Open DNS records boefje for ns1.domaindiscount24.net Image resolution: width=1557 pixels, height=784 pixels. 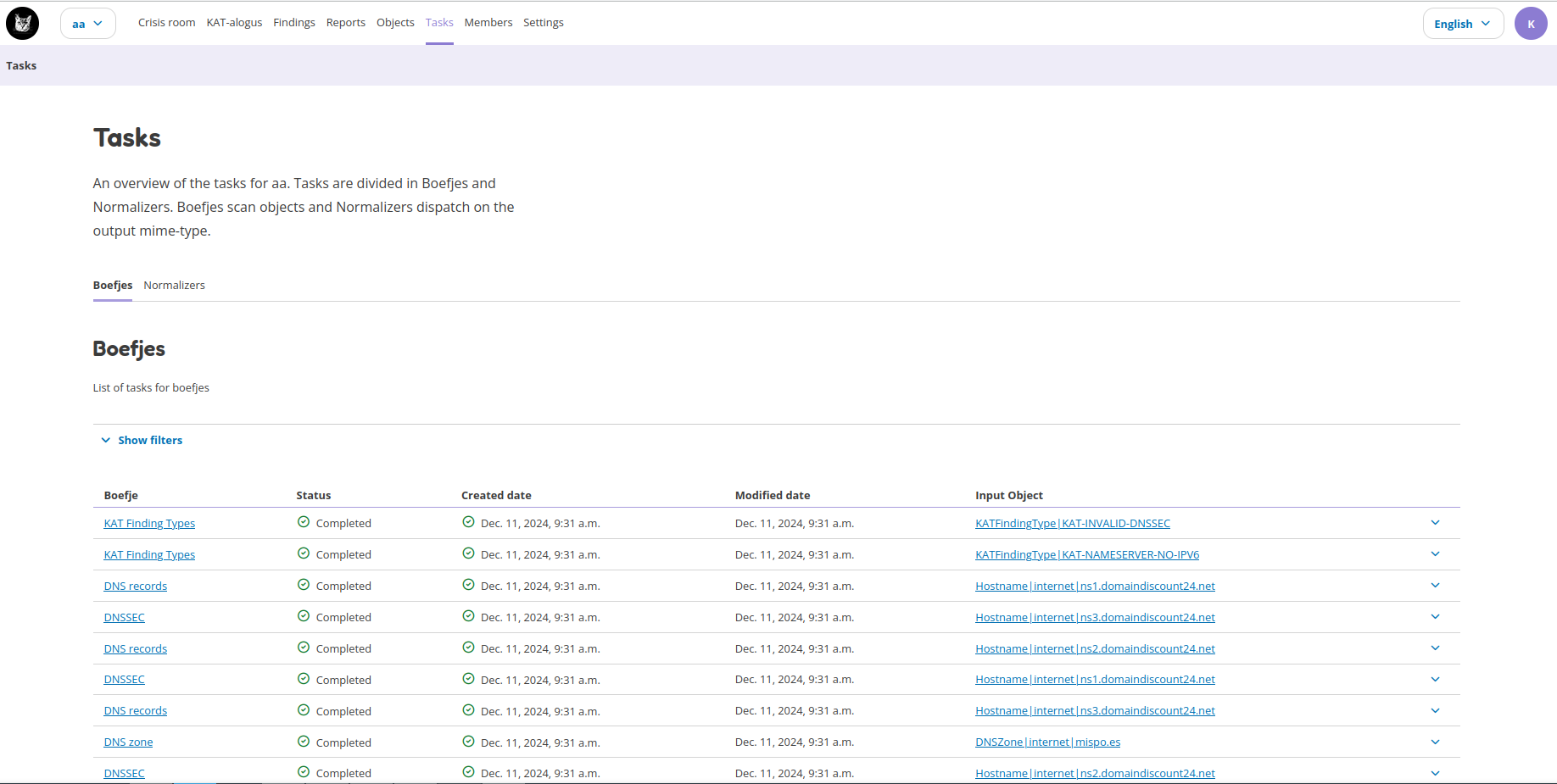[x=136, y=587]
